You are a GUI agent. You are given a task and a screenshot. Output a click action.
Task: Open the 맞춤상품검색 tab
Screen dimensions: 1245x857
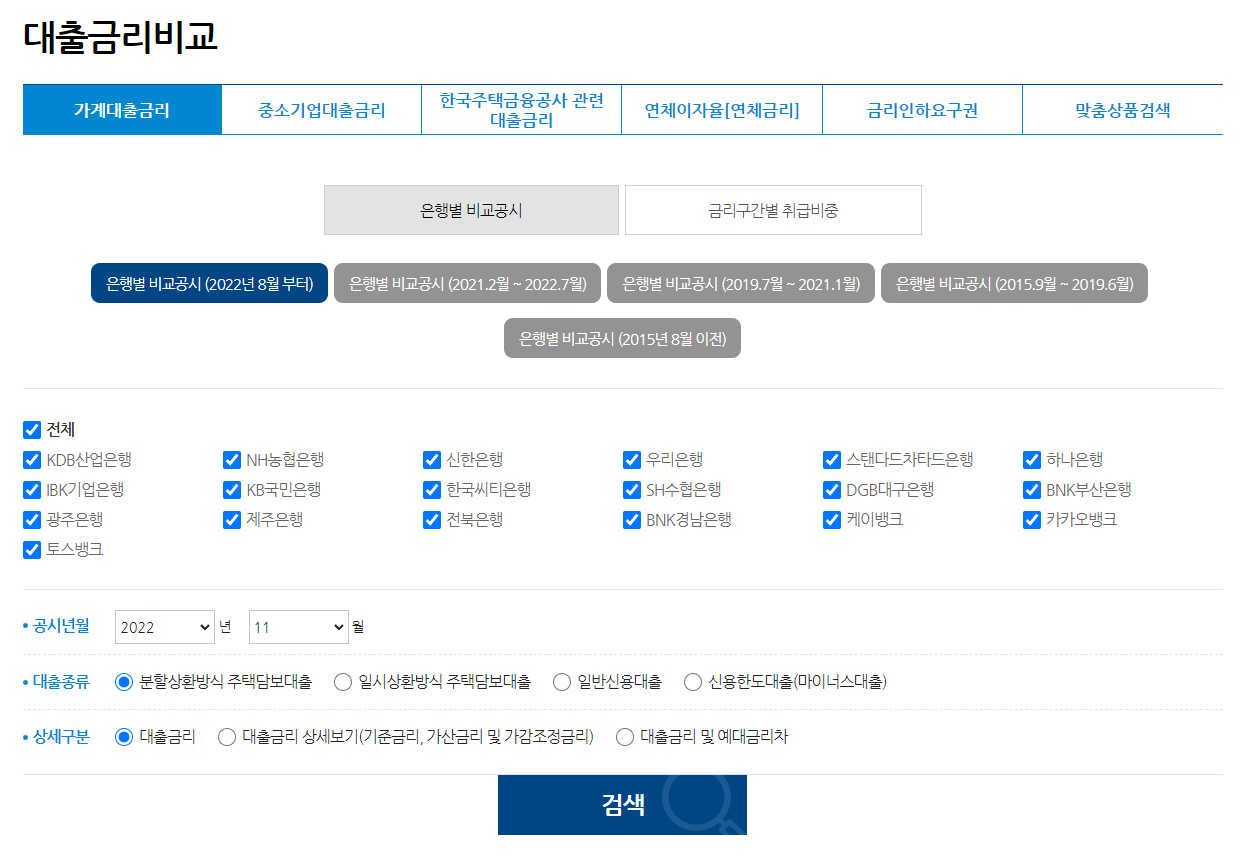(x=1121, y=109)
